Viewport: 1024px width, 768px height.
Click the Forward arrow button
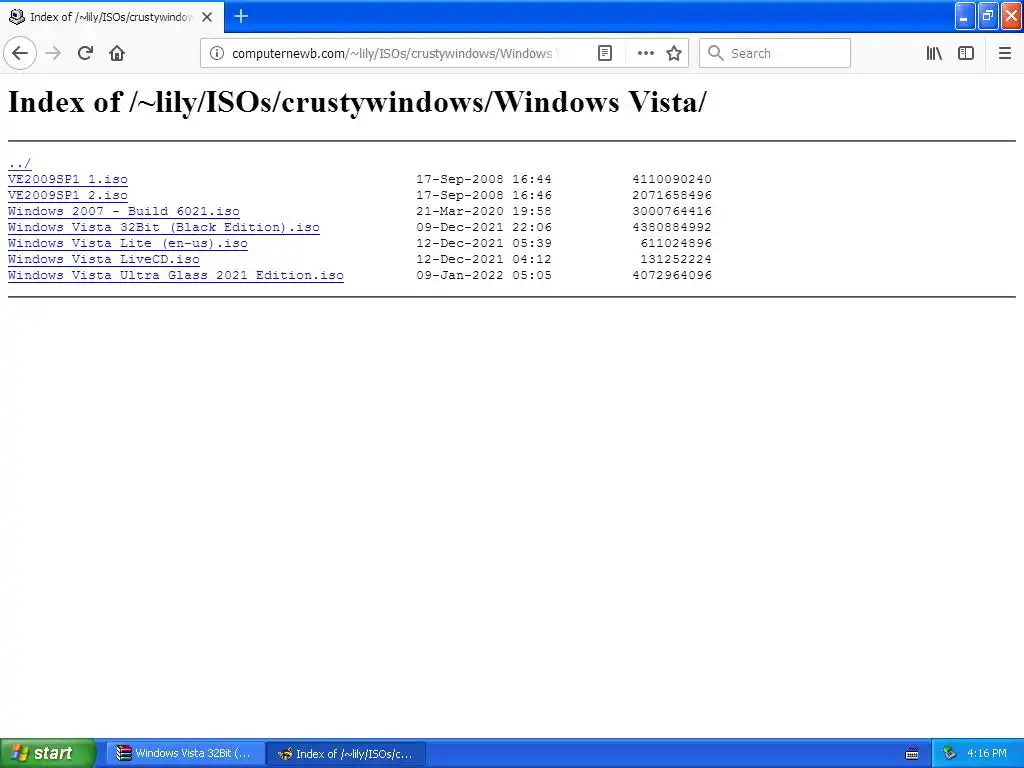(53, 53)
